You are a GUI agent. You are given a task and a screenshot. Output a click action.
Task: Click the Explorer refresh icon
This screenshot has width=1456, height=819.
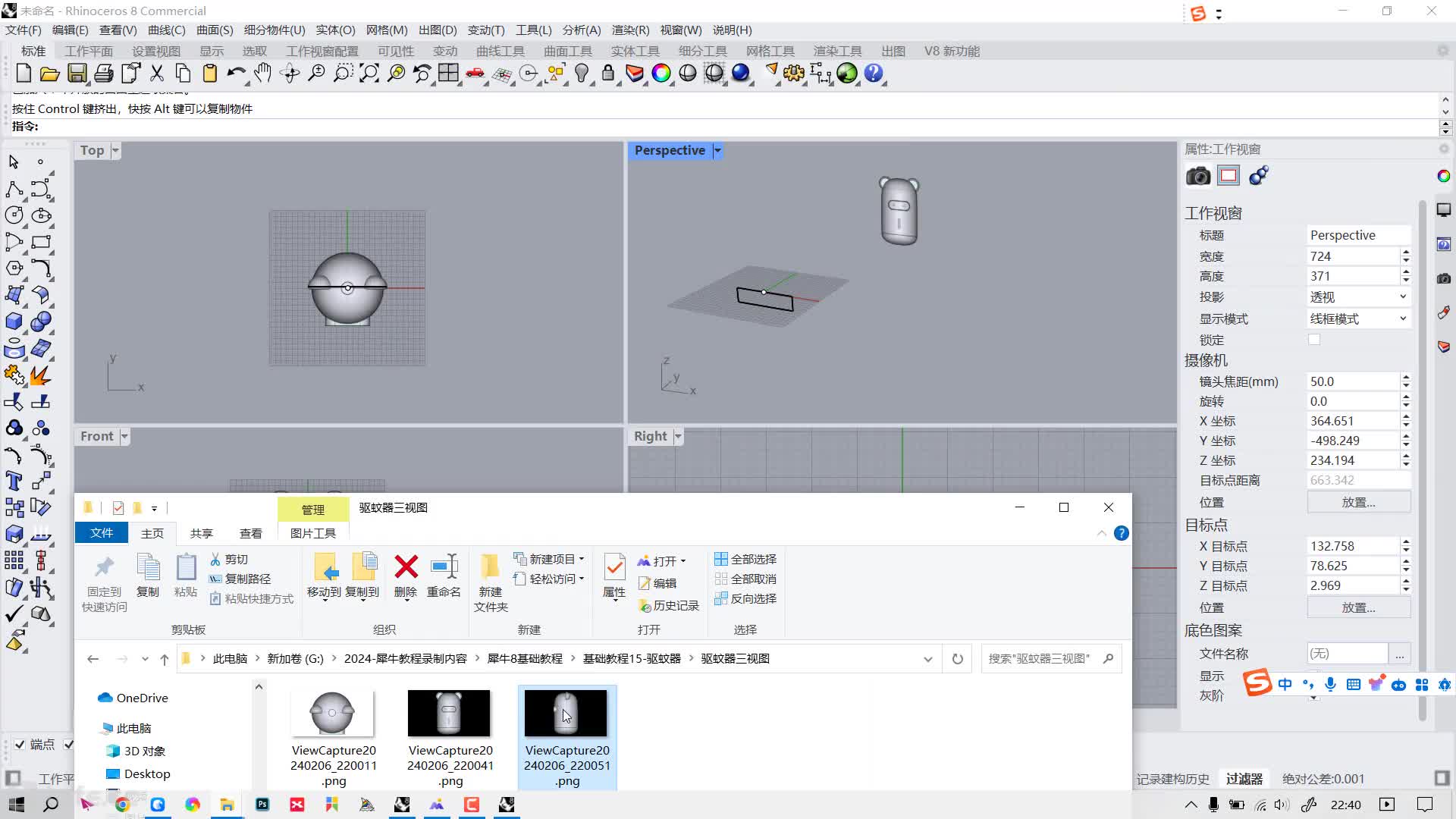pos(958,659)
